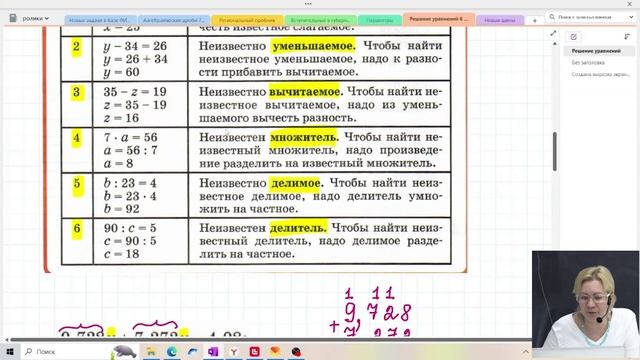This screenshot has height=360, width=640.
Task: Open the green section tab
Action: pyautogui.click(x=321, y=20)
